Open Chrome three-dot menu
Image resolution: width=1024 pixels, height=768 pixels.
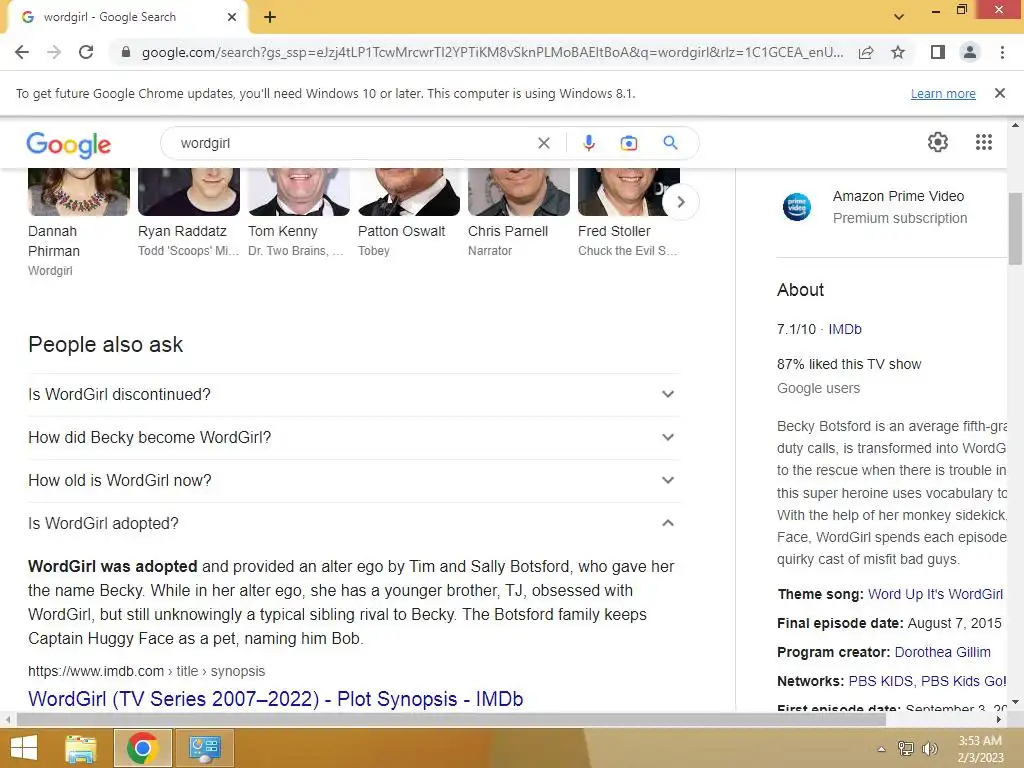pos(1002,52)
